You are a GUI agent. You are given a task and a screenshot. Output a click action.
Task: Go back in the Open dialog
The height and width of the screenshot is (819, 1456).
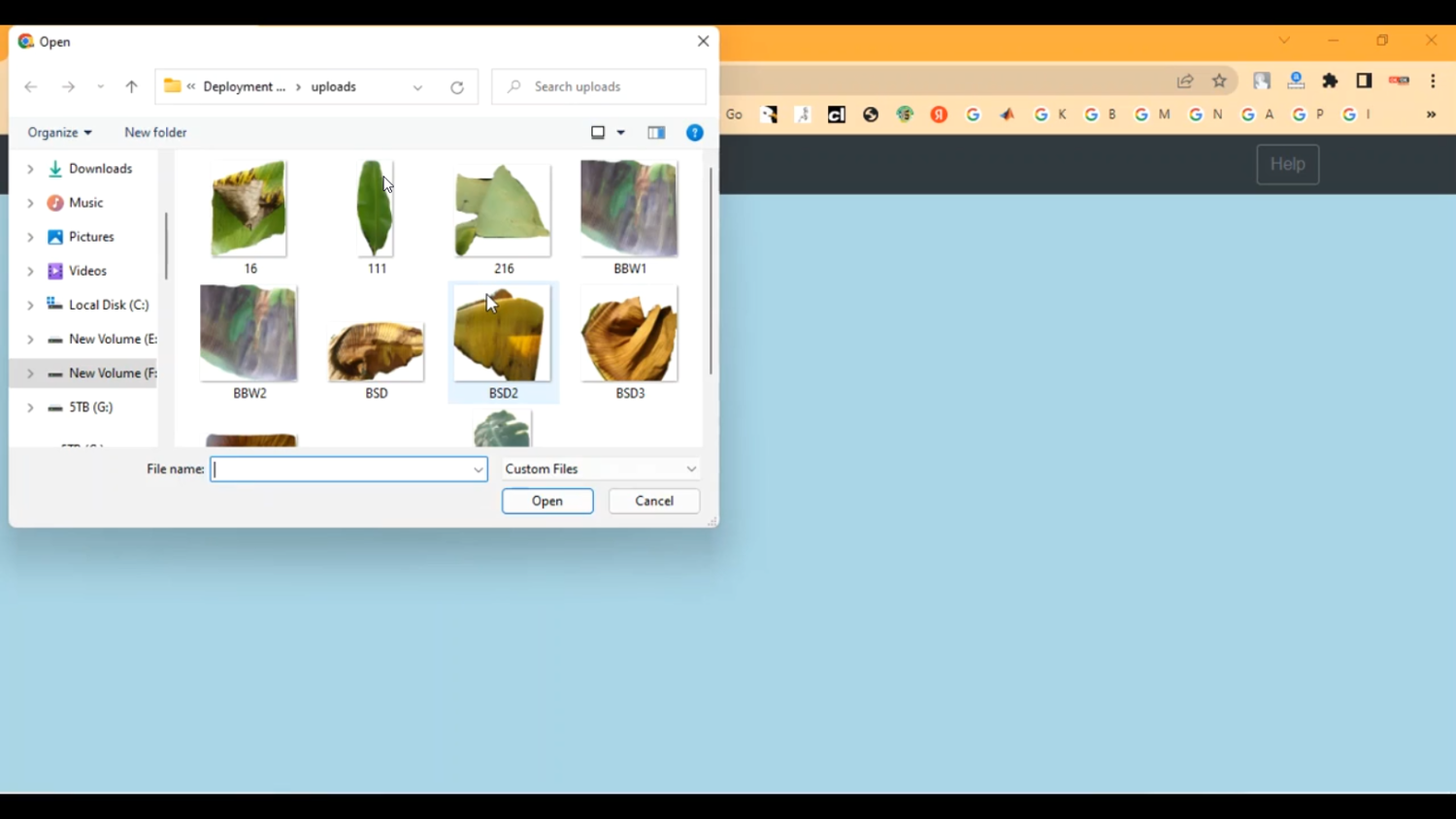[31, 87]
